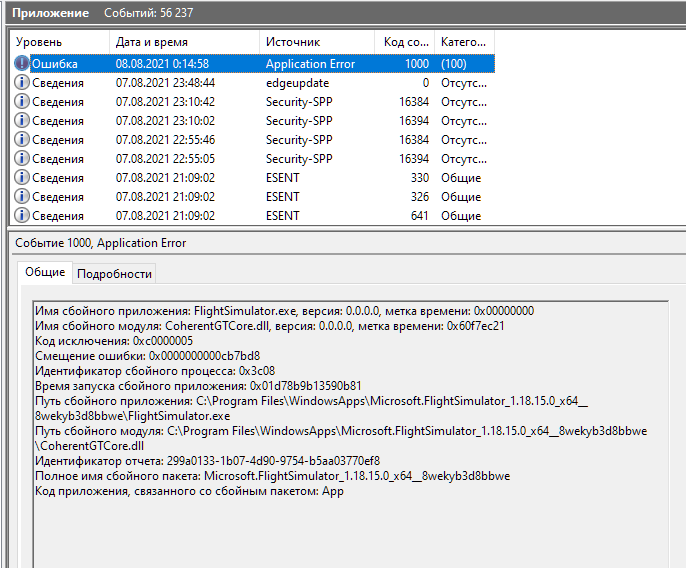Click ESENT event code 326
Image resolution: width=686 pixels, height=568 pixels.
tap(420, 197)
